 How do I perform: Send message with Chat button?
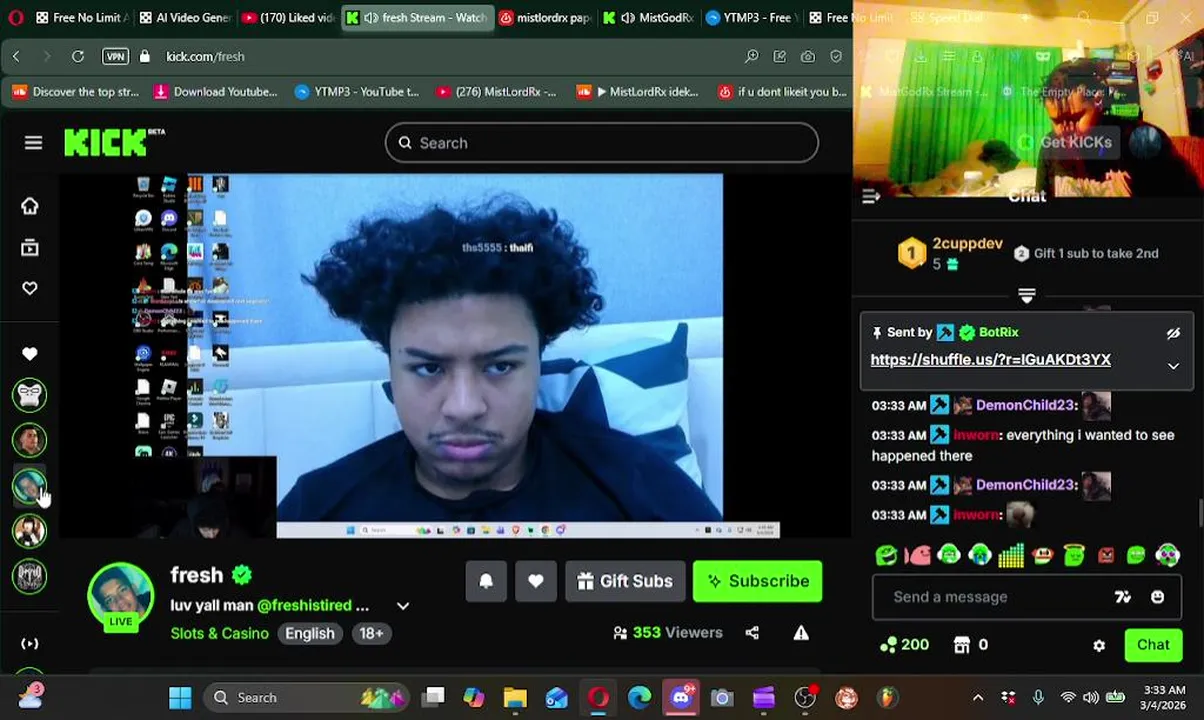(x=1153, y=645)
